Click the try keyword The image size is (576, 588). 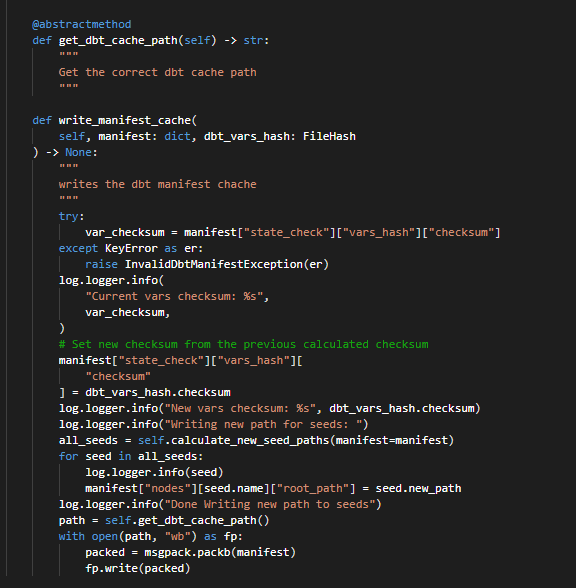(69, 216)
